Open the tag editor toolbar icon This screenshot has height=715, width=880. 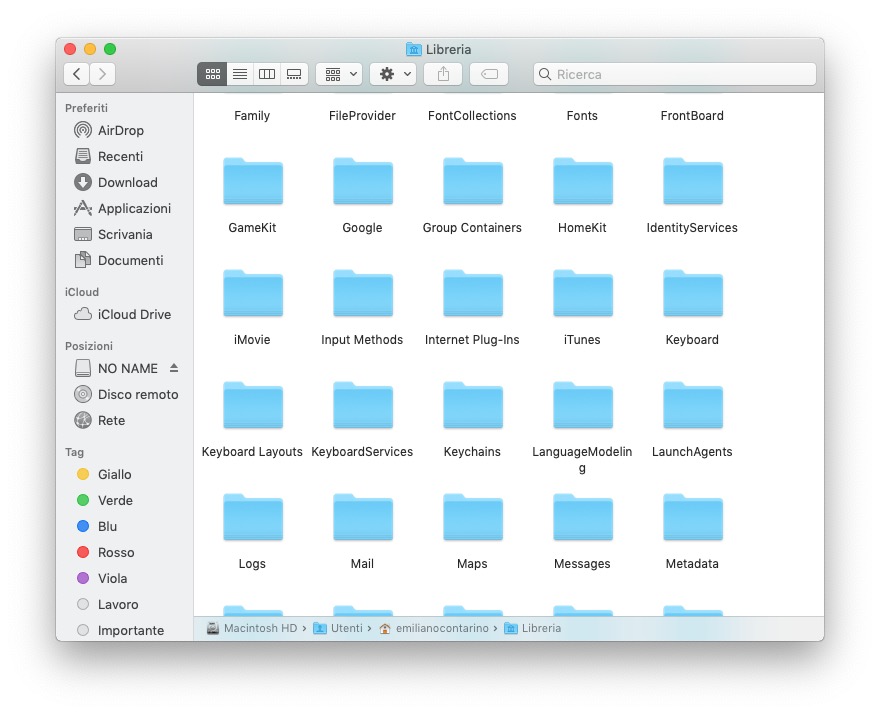[487, 73]
